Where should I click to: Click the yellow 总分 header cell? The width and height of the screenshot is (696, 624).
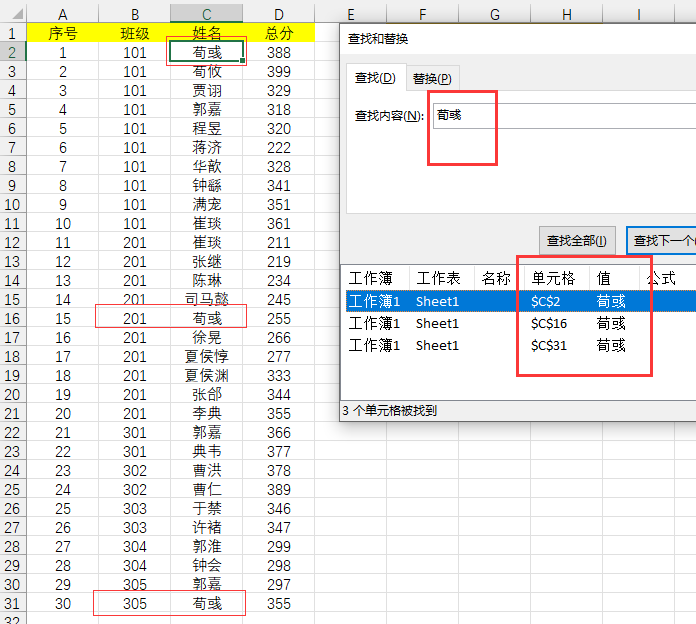click(279, 33)
